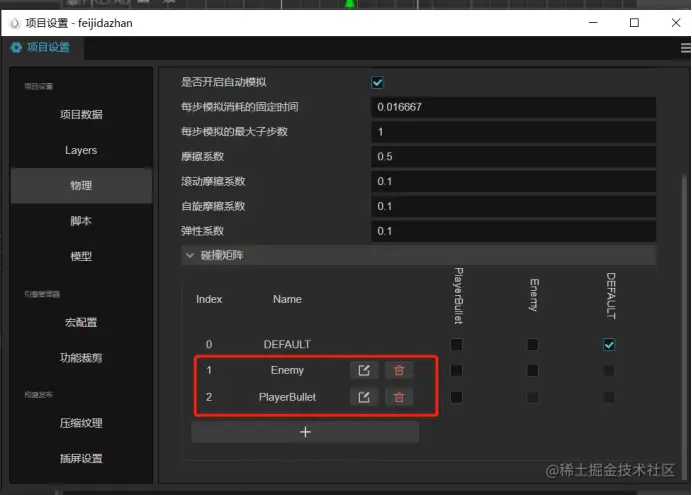The width and height of the screenshot is (692, 495).
Task: Click the 弹性系数 input field
Action: (513, 231)
